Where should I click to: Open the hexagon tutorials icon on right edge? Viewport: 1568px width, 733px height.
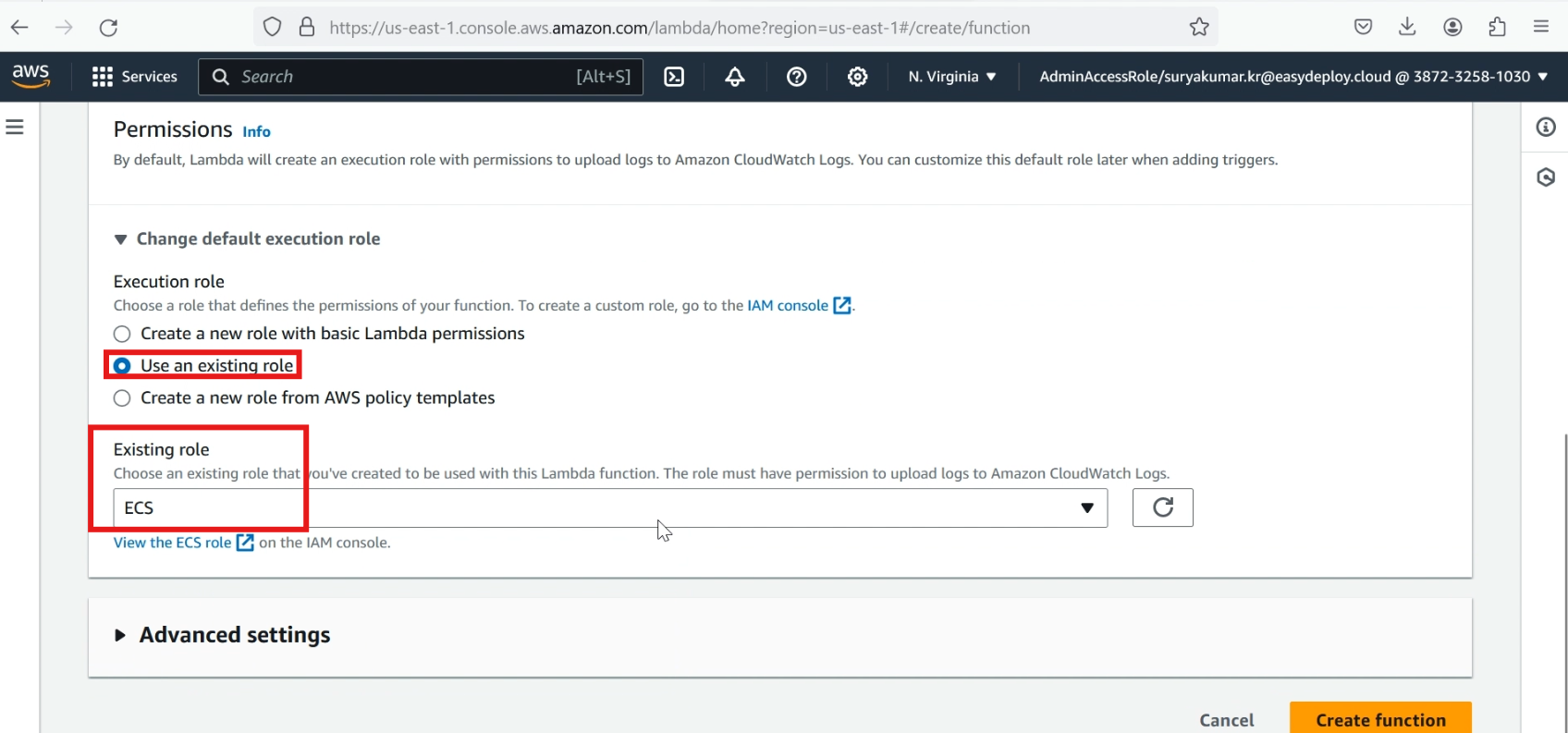click(1546, 177)
